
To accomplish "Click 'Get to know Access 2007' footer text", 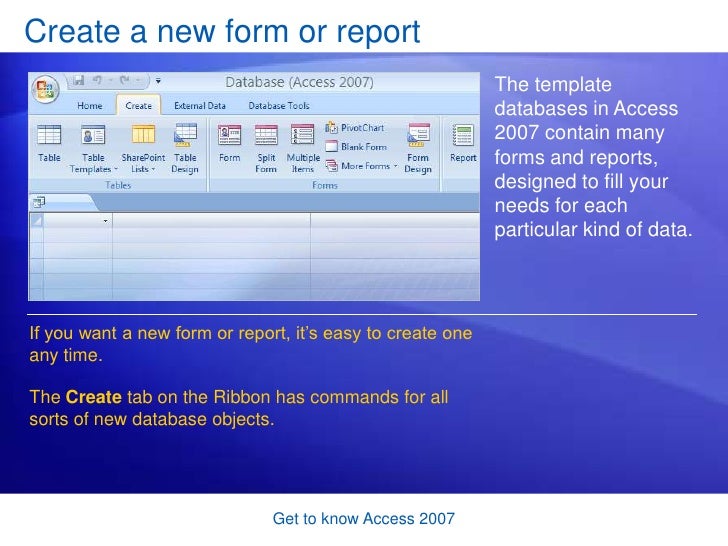I will pos(364,519).
